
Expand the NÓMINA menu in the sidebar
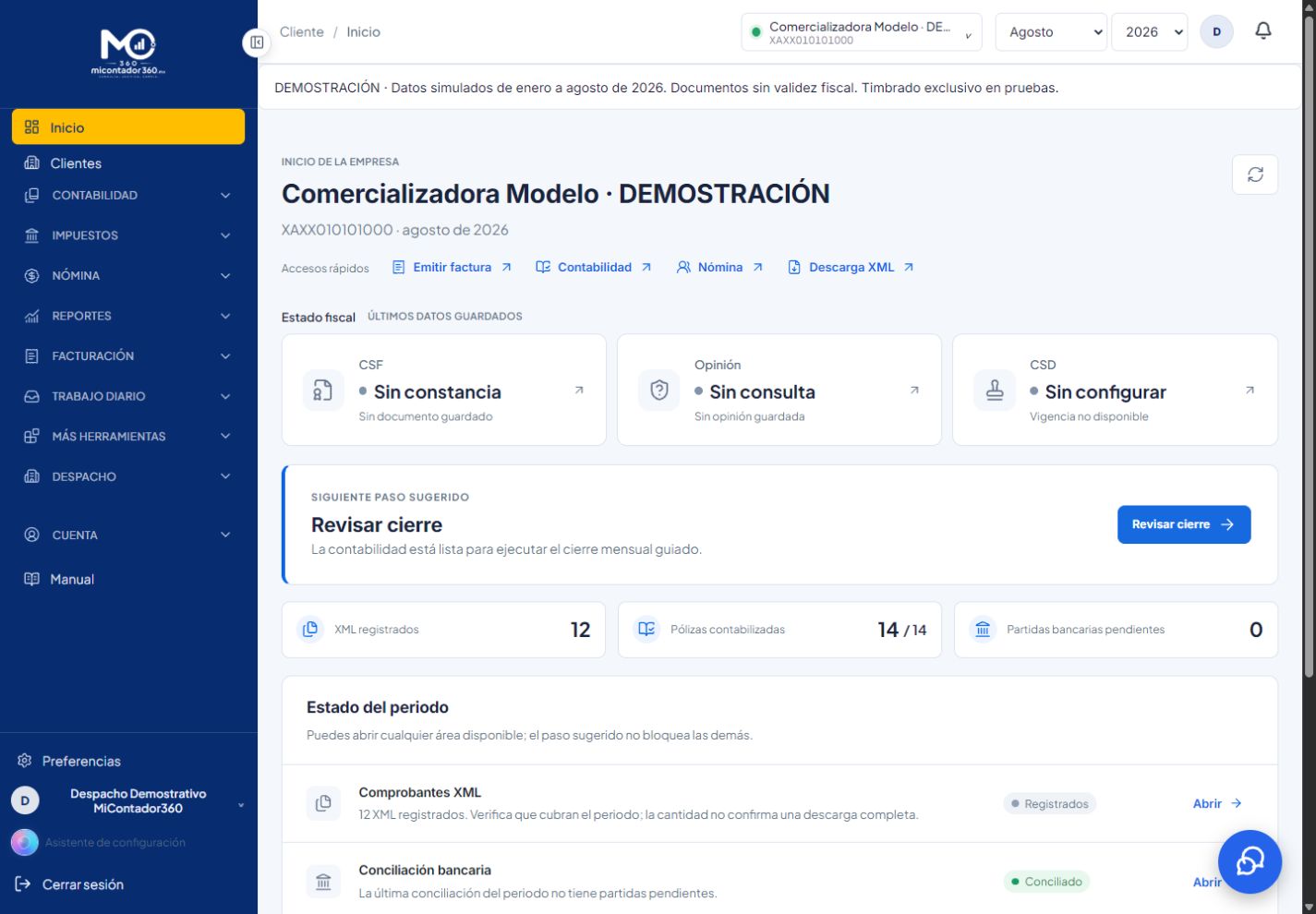click(128, 276)
